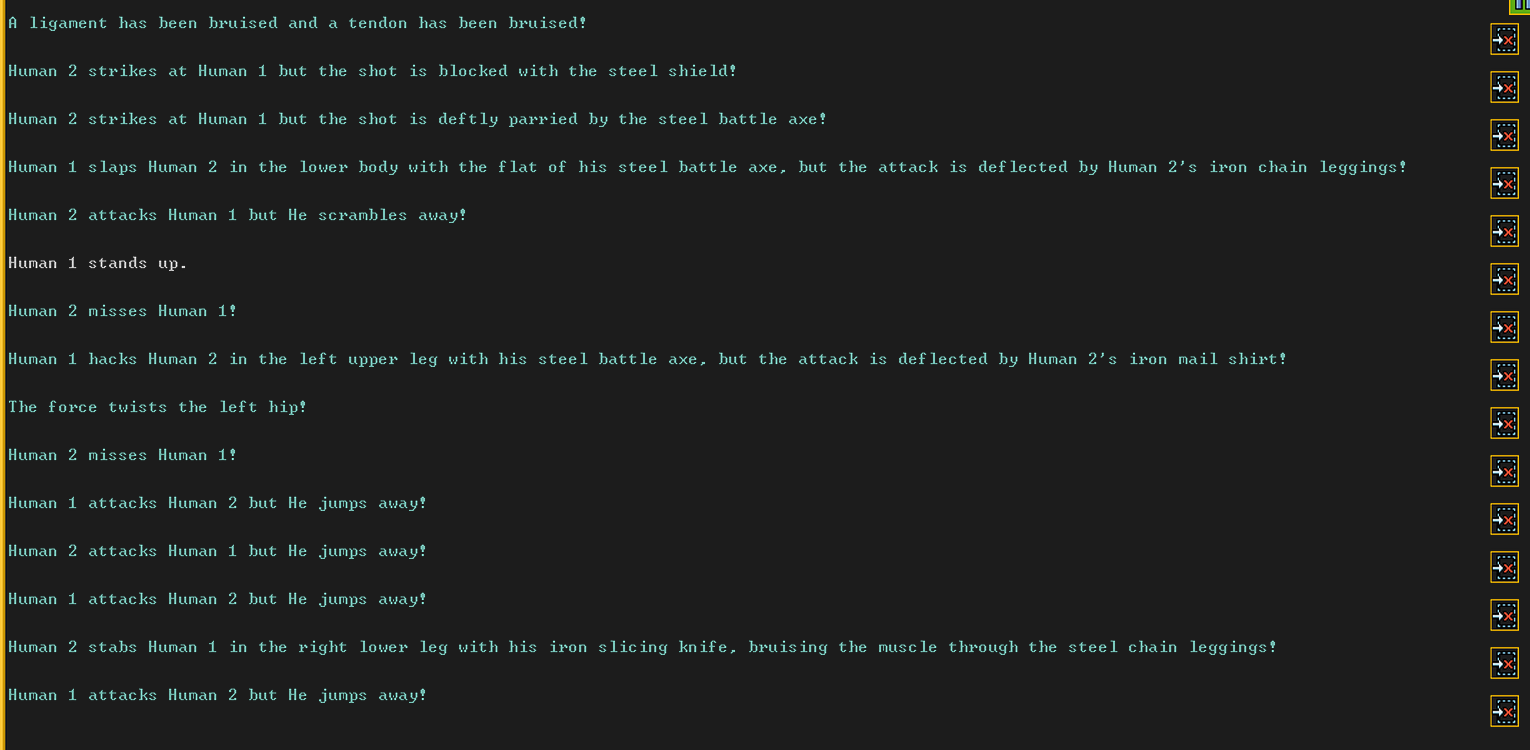Zoom to where Human 1 stands up
The image size is (1530, 750).
click(x=1504, y=280)
